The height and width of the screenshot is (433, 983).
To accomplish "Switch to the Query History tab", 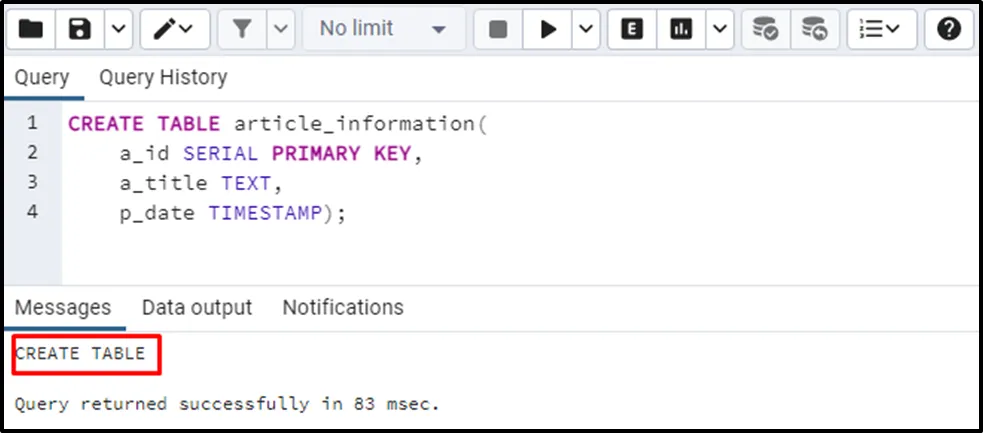I will pyautogui.click(x=163, y=78).
